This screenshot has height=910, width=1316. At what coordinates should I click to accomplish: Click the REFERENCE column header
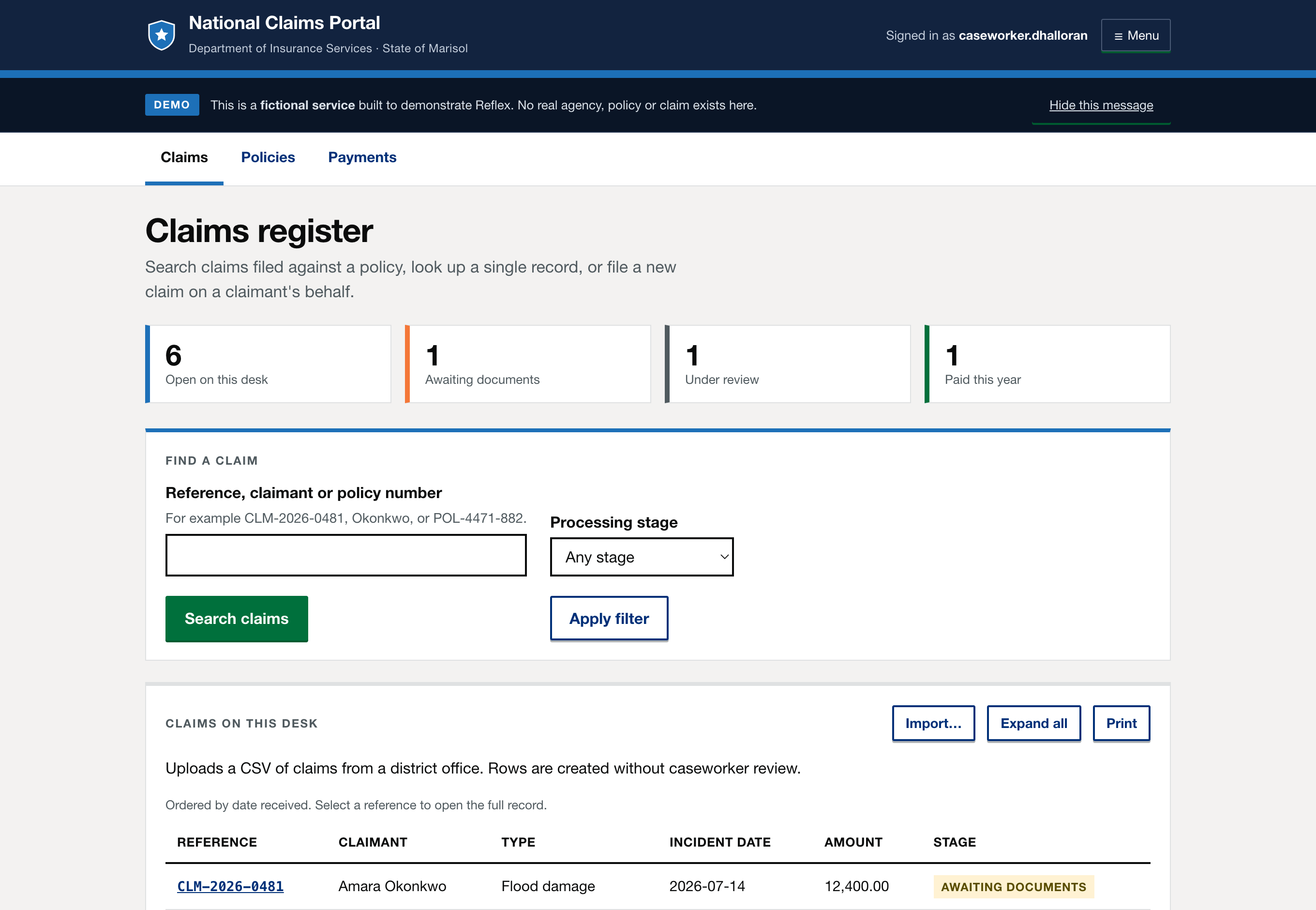(x=217, y=842)
